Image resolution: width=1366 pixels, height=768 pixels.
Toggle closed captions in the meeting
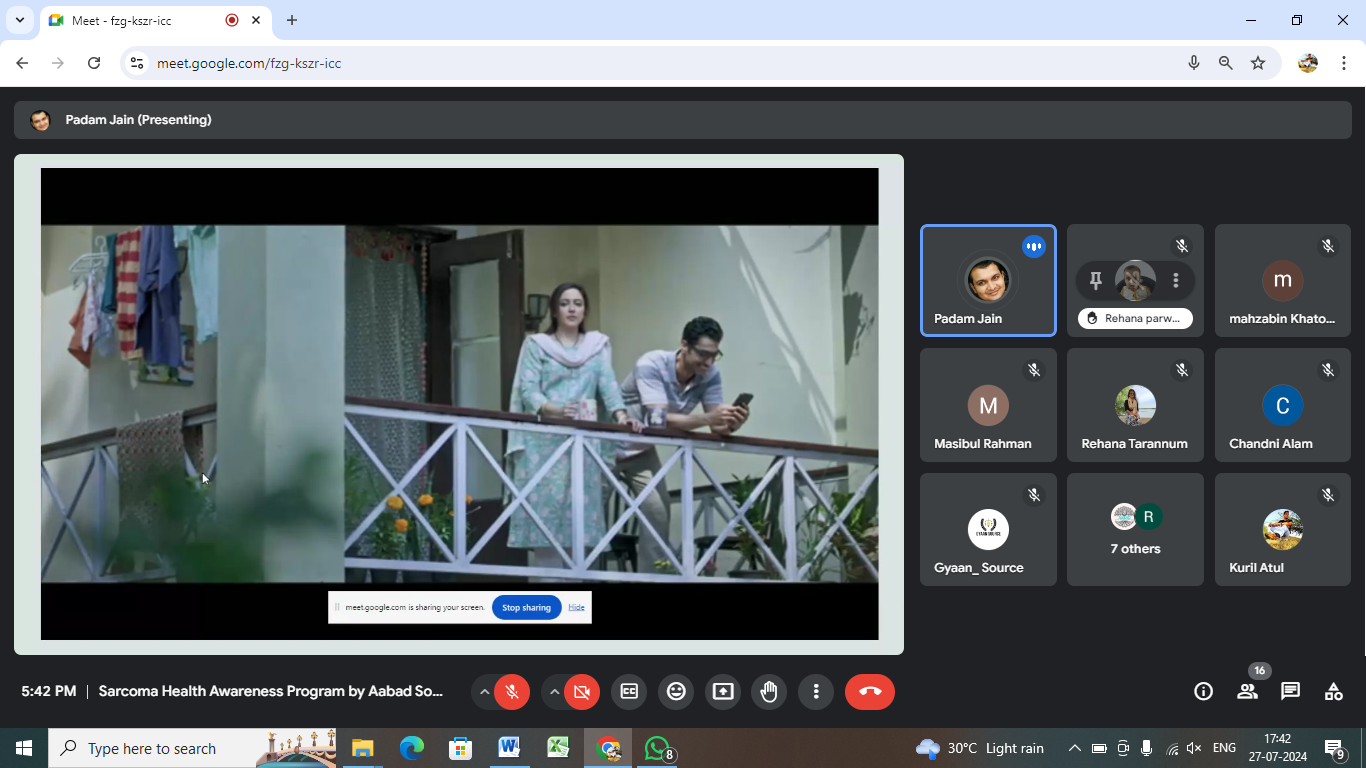(629, 691)
